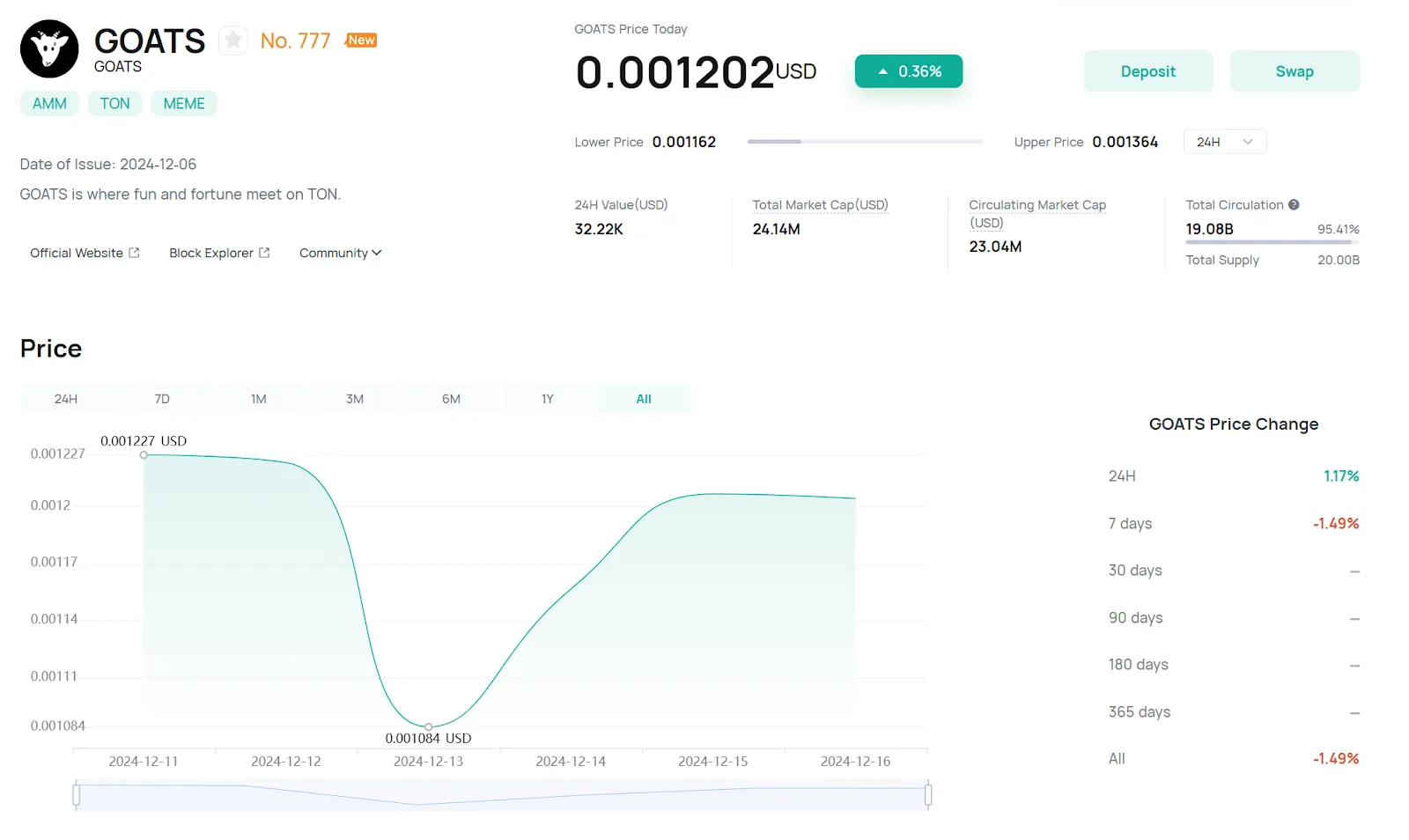Click the left handle of chart range slider
The width and height of the screenshot is (1409, 840).
tap(77, 796)
